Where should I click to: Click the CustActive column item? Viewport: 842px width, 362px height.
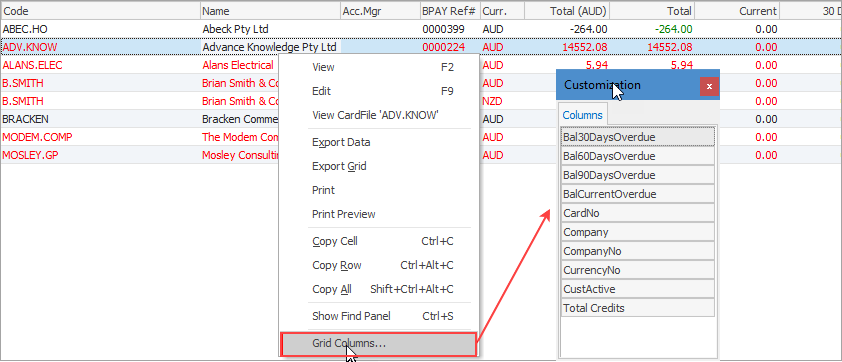638,289
